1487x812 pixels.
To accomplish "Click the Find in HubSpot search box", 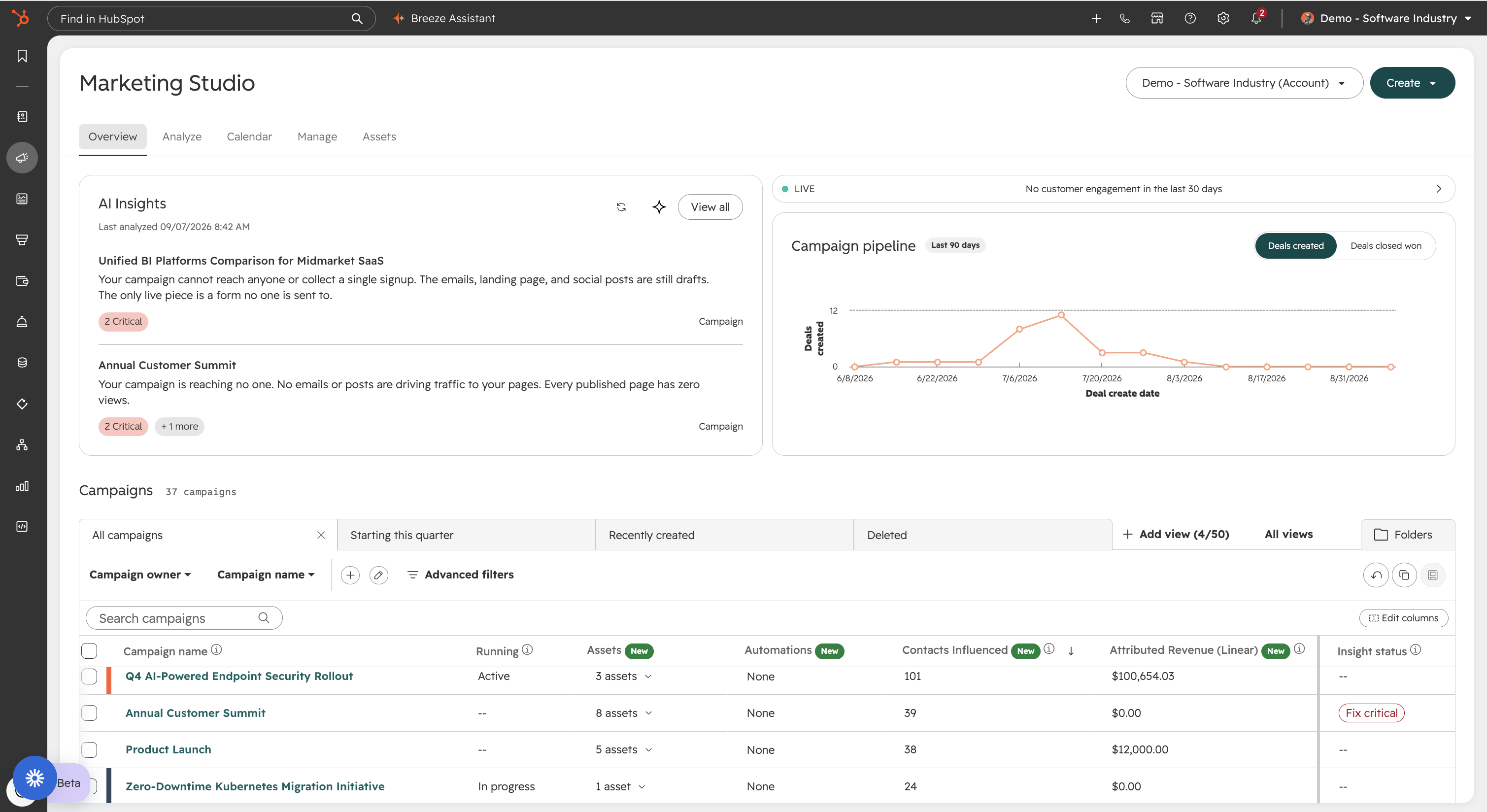I will pos(211,18).
